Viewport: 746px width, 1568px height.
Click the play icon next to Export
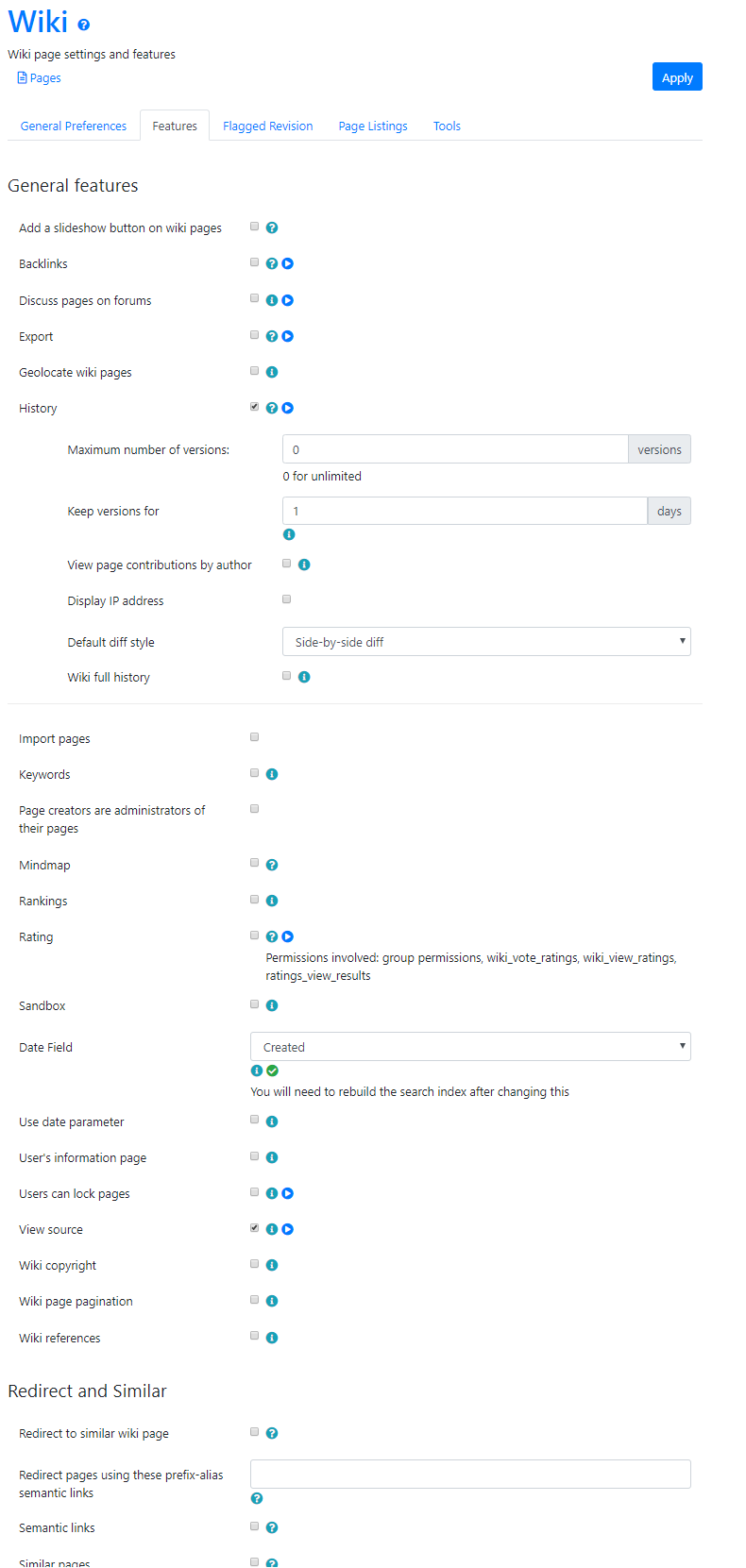(288, 336)
